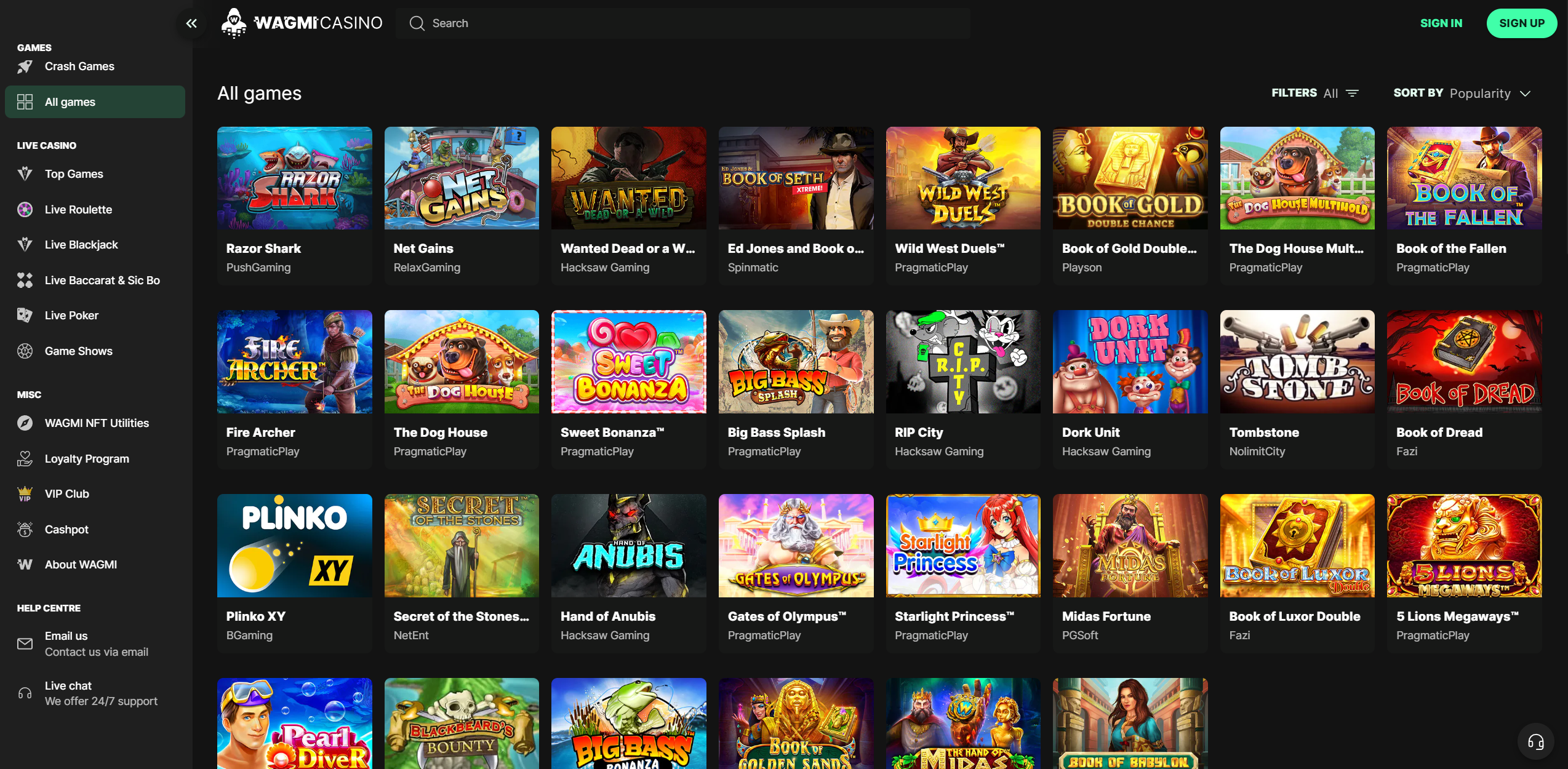The image size is (1568, 769).
Task: Click the WAGMI NFT Utilities compass icon
Action: point(25,423)
